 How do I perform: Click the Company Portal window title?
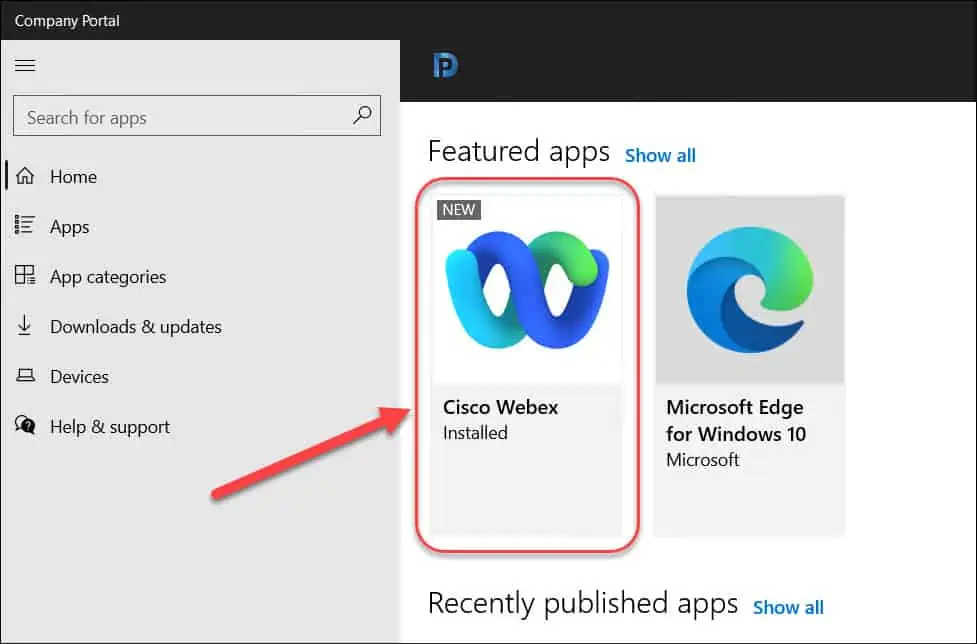click(67, 21)
